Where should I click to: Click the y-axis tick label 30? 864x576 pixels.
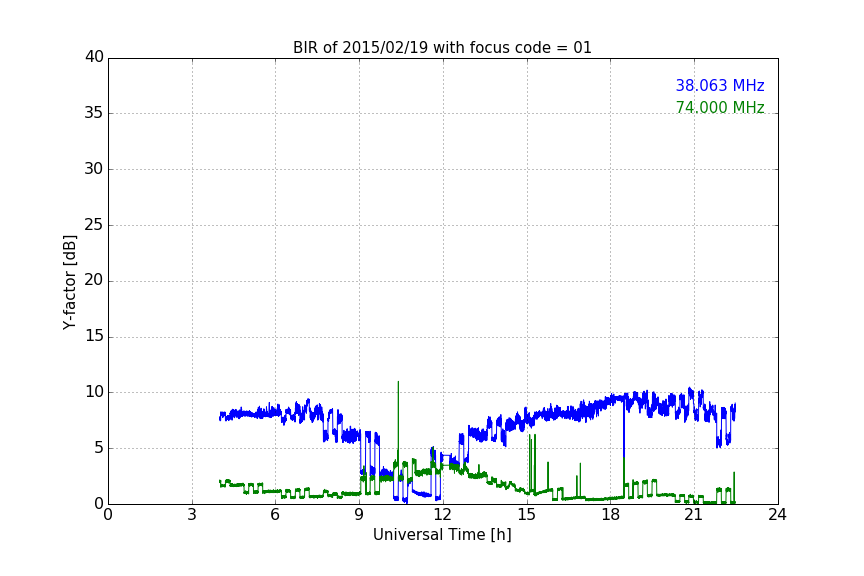(x=94, y=169)
